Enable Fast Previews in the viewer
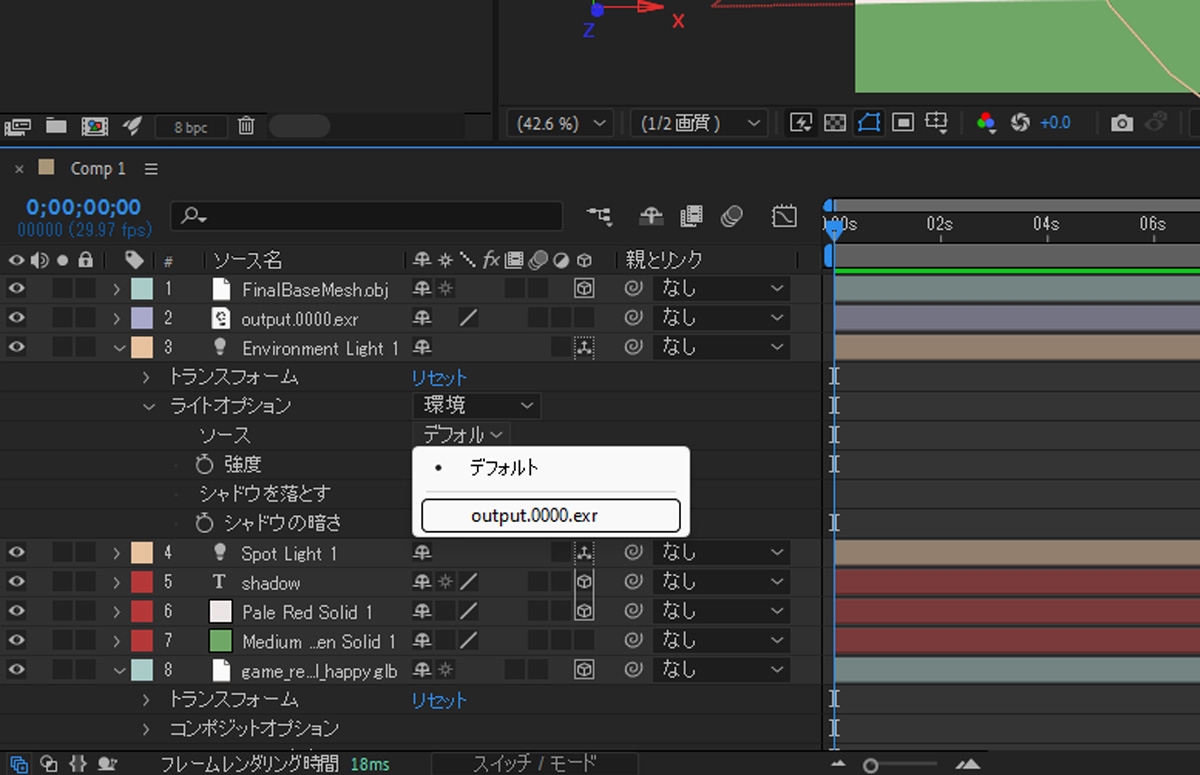Viewport: 1200px width, 775px height. pos(802,122)
